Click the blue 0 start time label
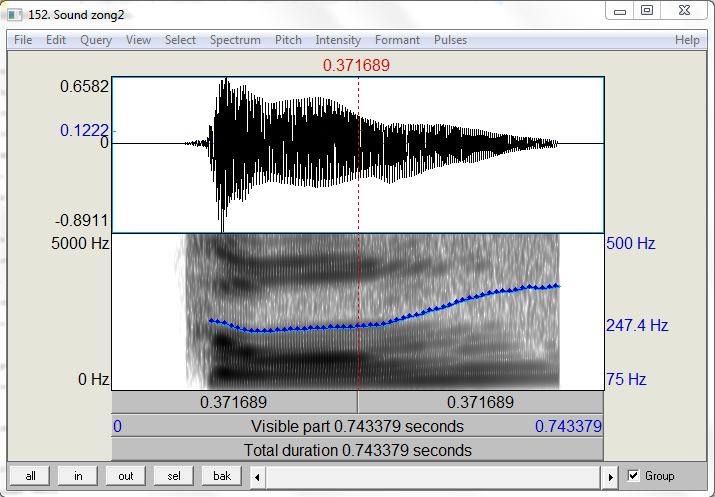 (117, 426)
